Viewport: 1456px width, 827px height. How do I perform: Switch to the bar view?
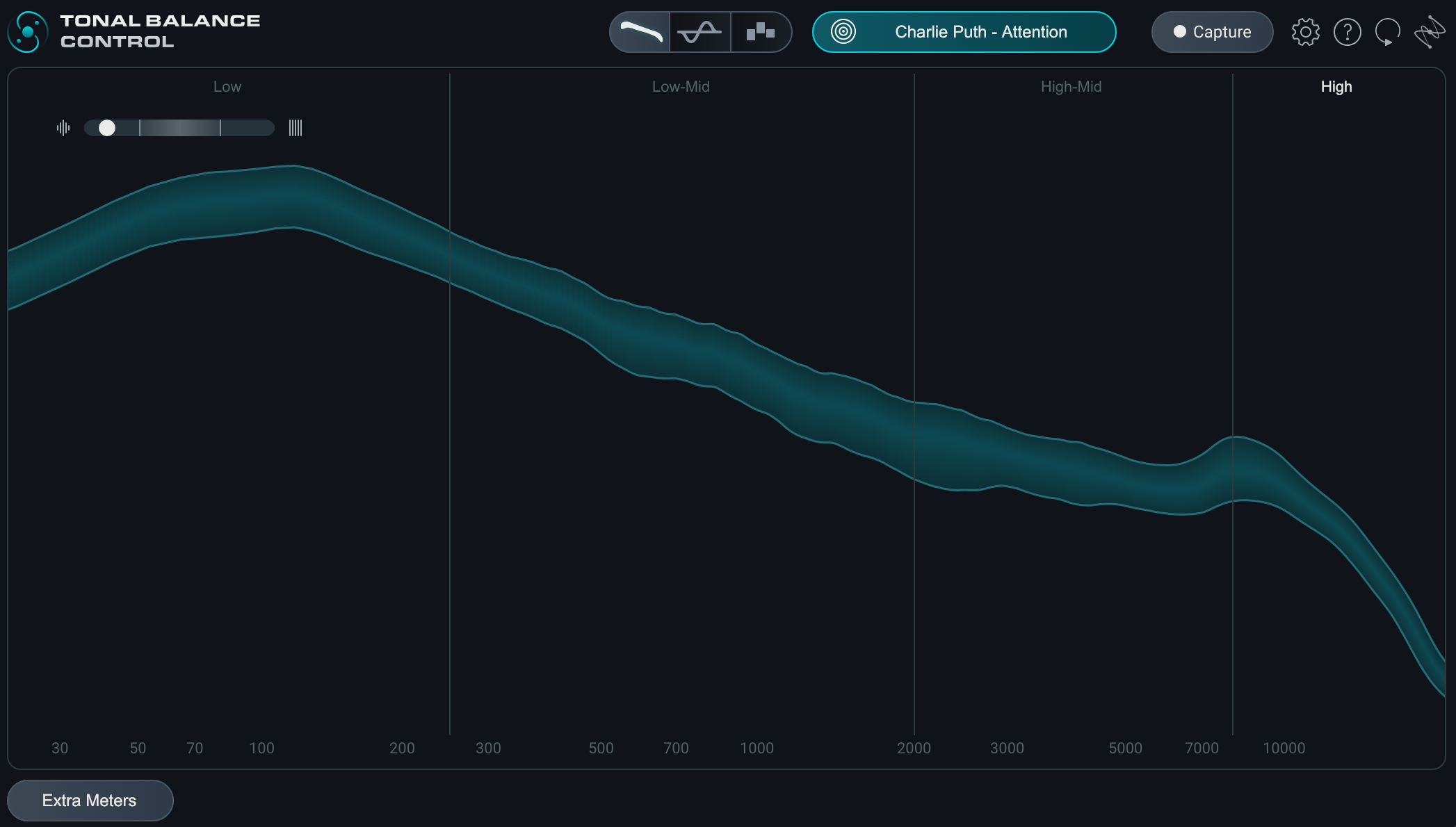tap(760, 32)
